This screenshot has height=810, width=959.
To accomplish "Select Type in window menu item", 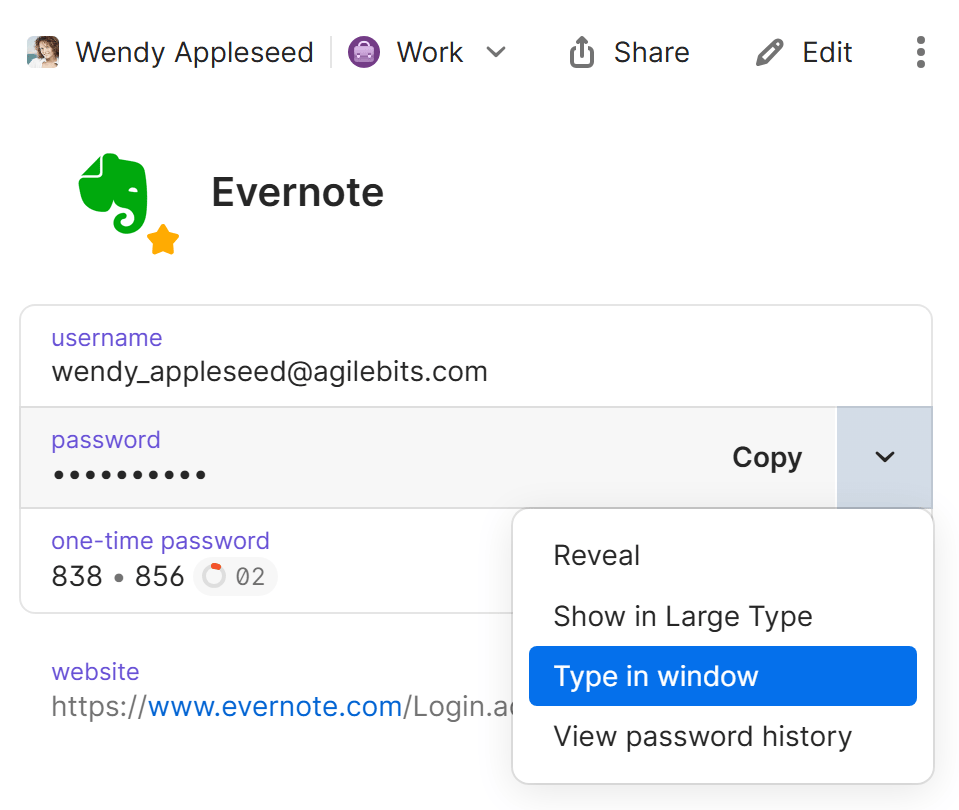I will [722, 676].
